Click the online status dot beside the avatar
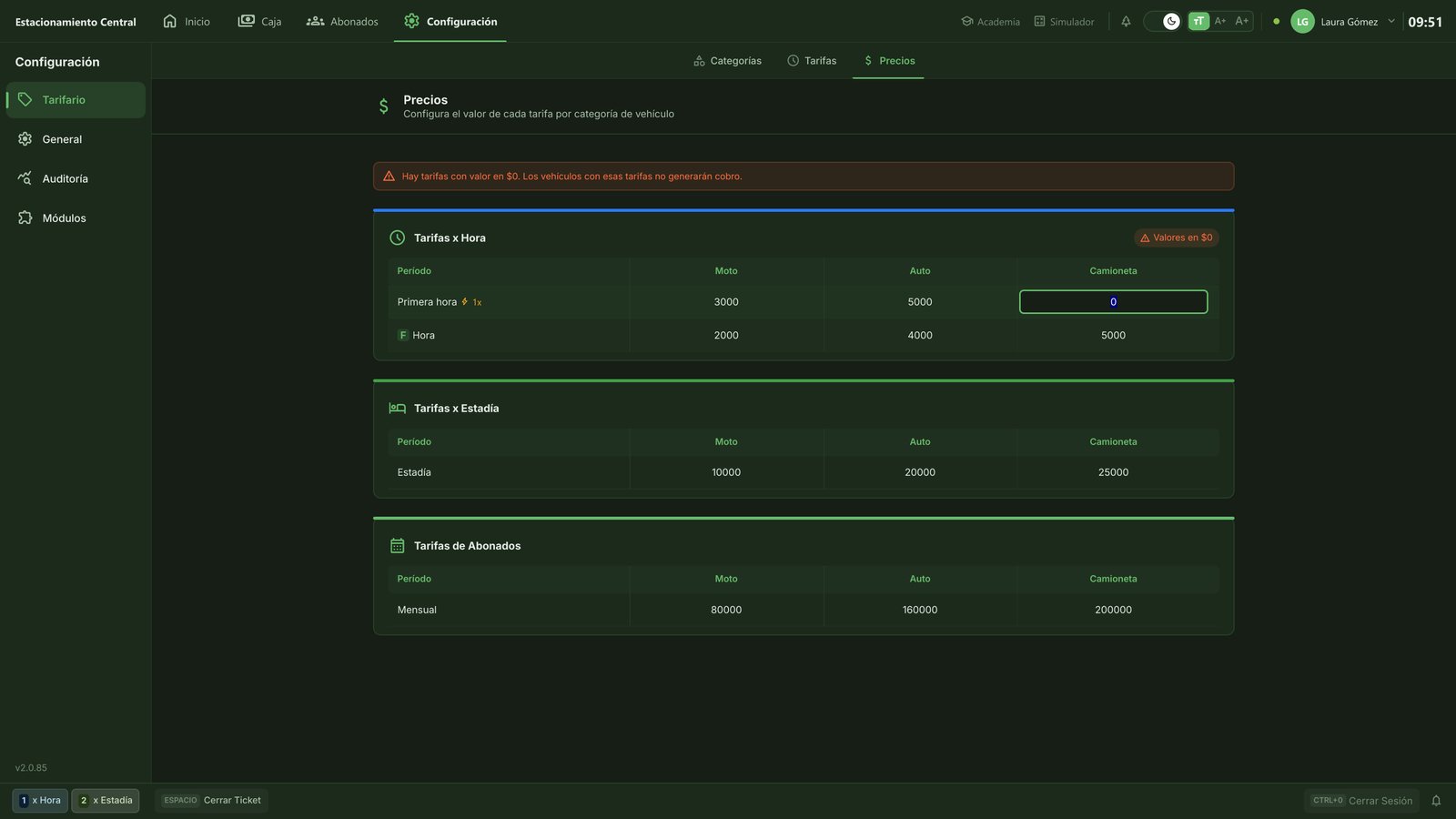 click(1276, 21)
